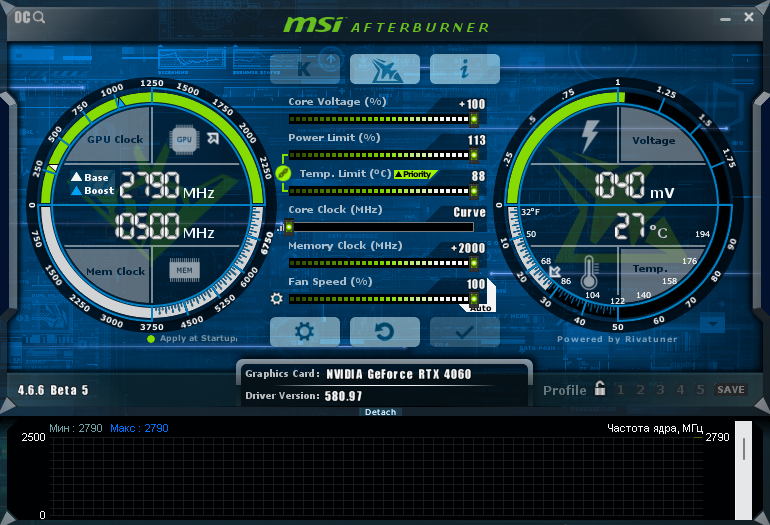The height and width of the screenshot is (525, 770).
Task: Click the Temp. Limit 88 value
Action: [x=478, y=176]
